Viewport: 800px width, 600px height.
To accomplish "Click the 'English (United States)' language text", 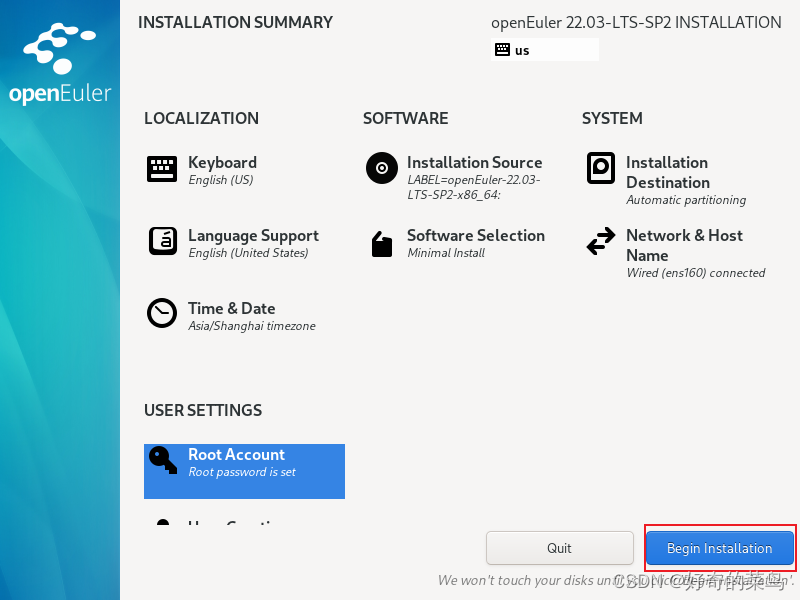I will pyautogui.click(x=248, y=253).
